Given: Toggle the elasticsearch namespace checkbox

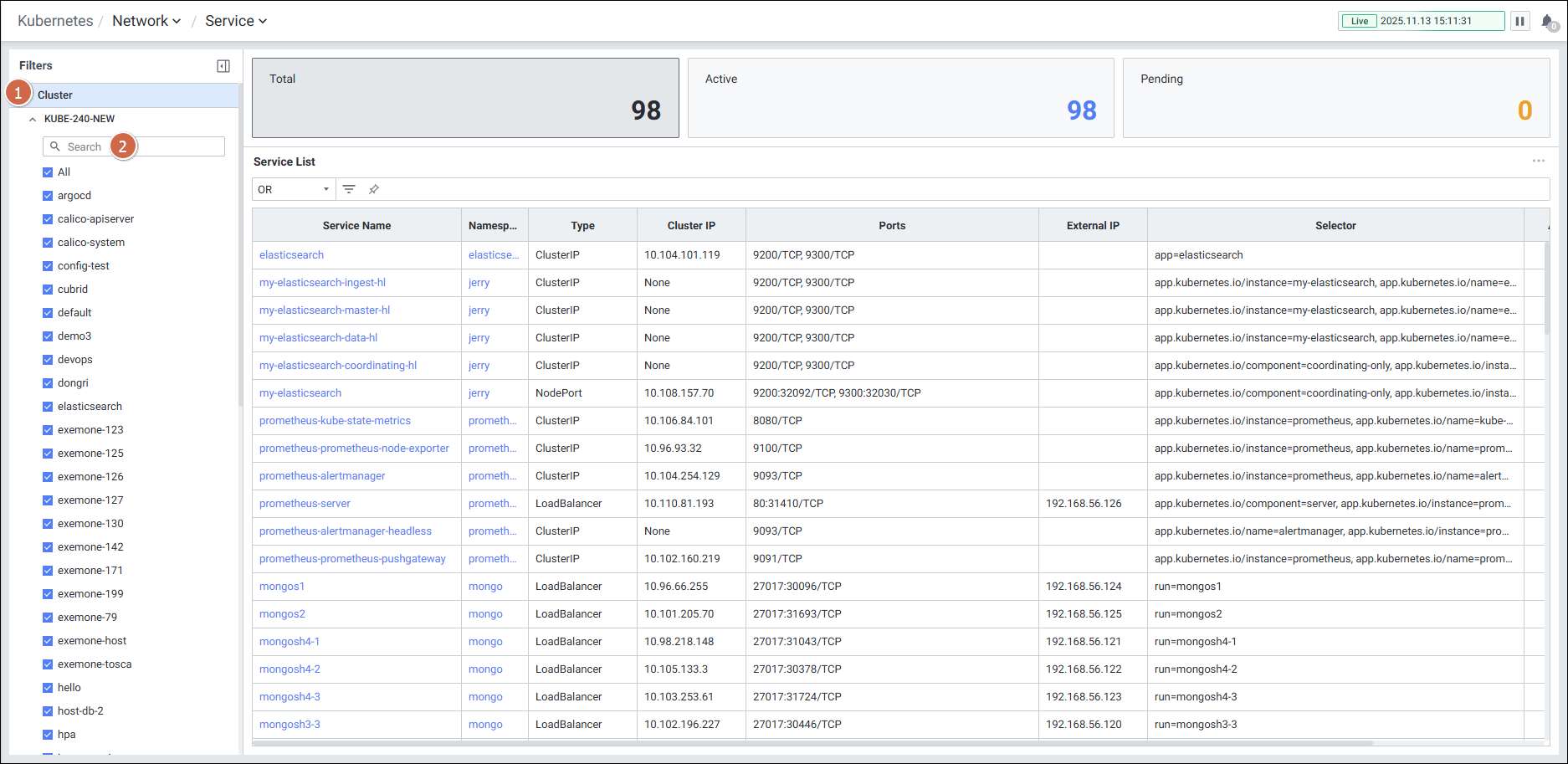Looking at the screenshot, I should point(48,407).
